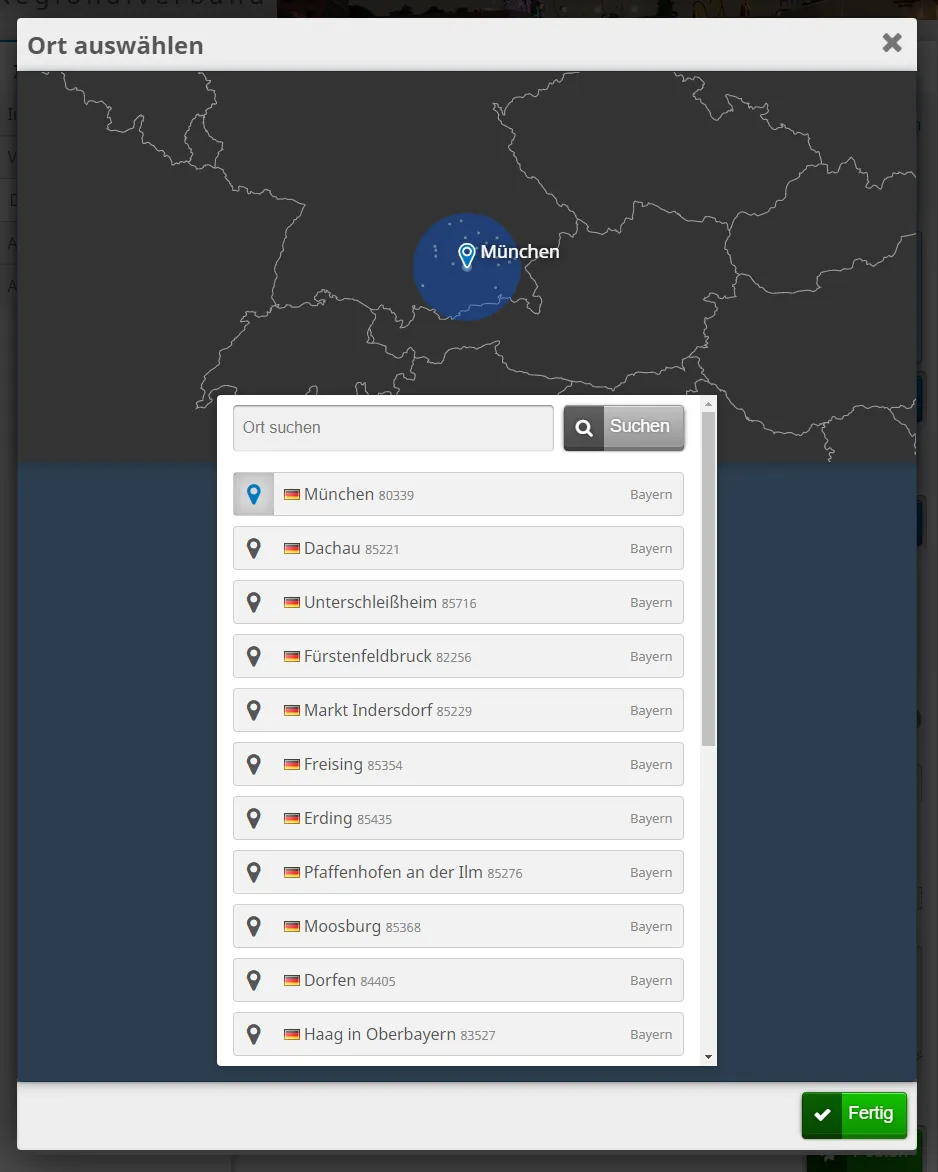Image resolution: width=938 pixels, height=1172 pixels.
Task: Click the location list scrollbar thumb
Action: point(708,580)
